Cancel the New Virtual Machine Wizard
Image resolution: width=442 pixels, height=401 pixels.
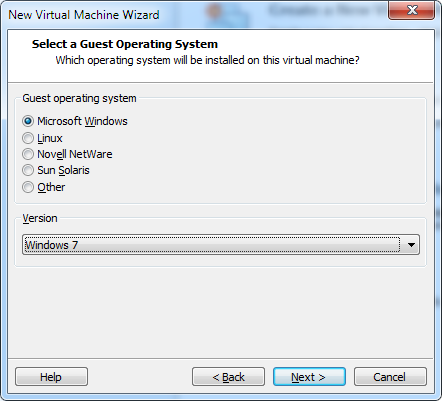coord(390,377)
